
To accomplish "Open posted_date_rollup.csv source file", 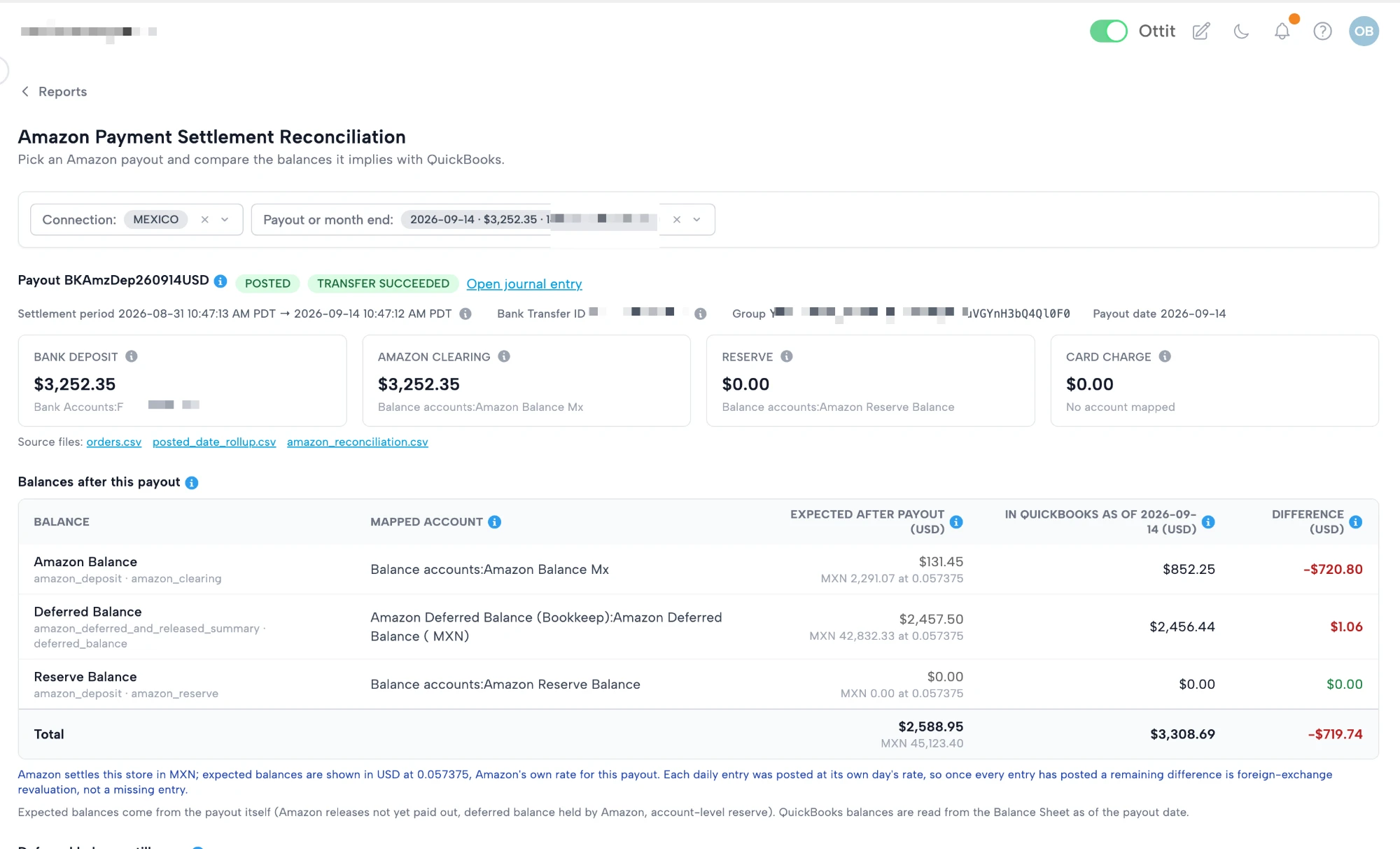I will (x=214, y=442).
